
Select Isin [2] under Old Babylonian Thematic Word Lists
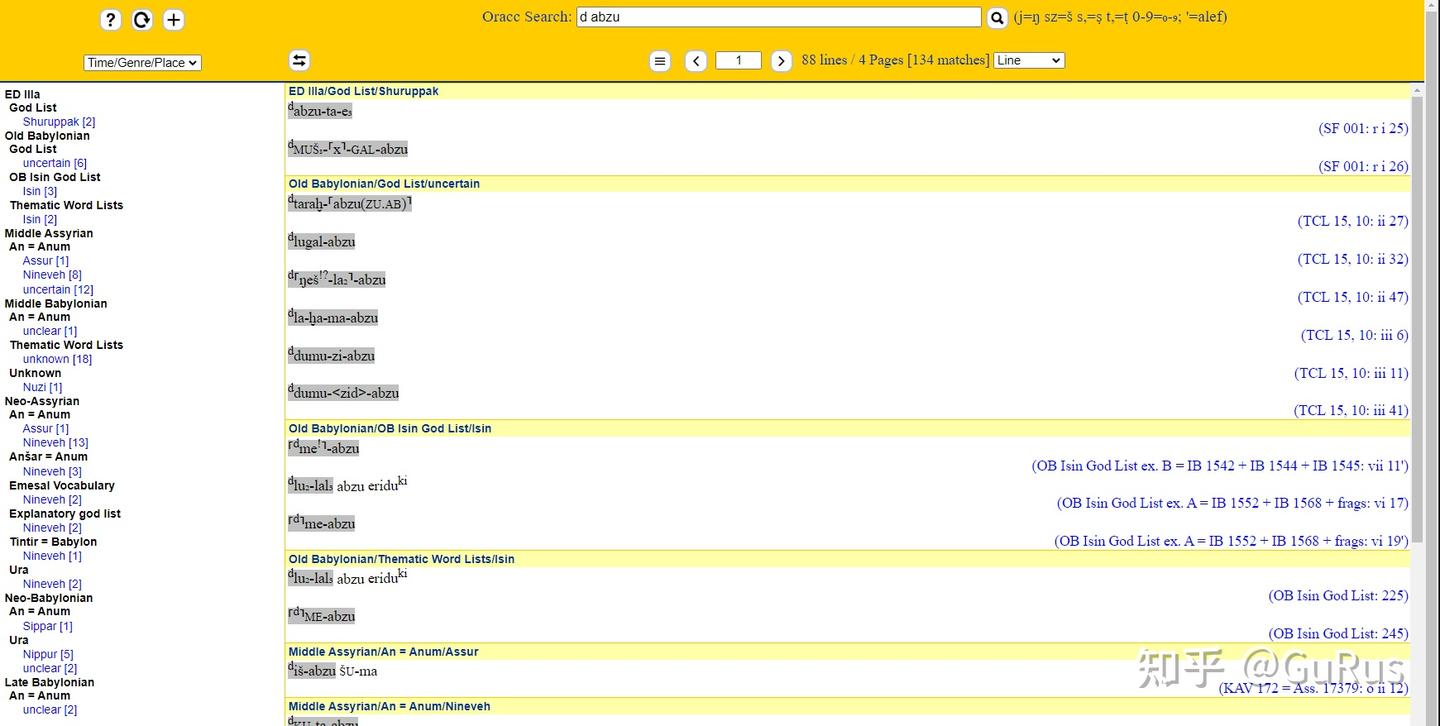(x=40, y=219)
